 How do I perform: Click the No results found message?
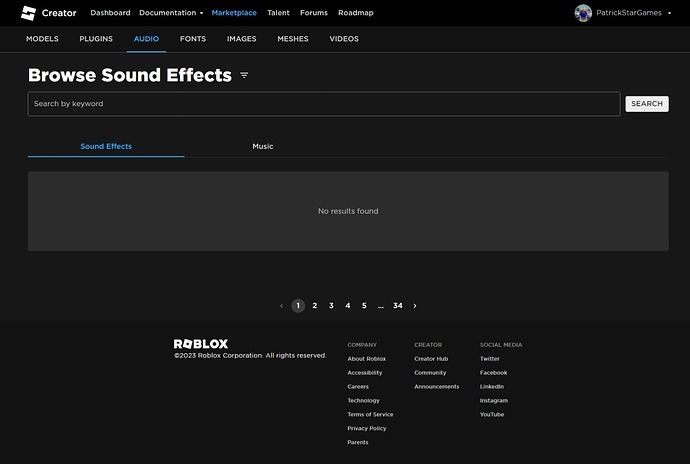(x=348, y=211)
